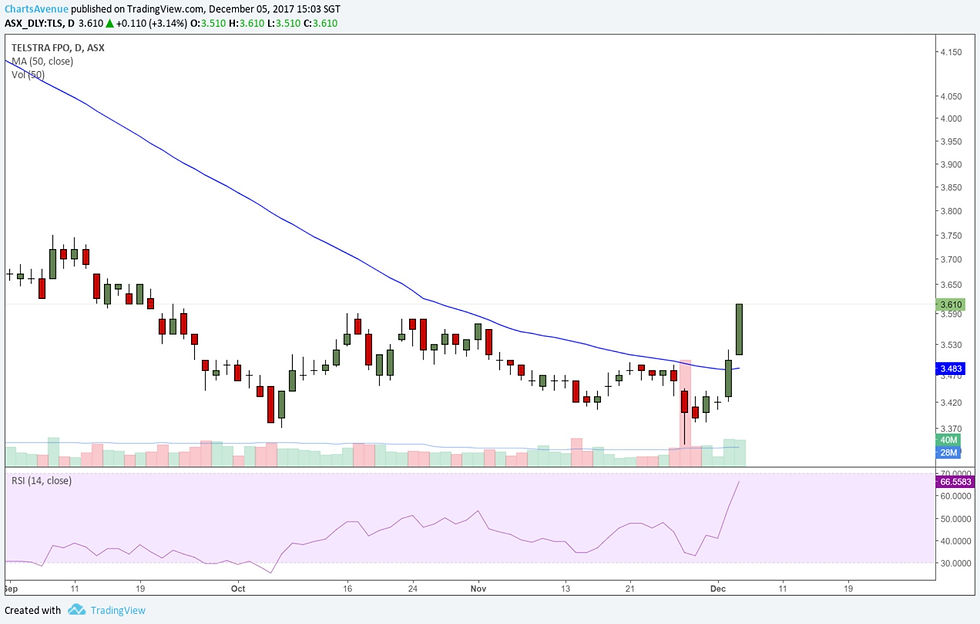Click the Dec date axis label
This screenshot has width=980, height=624.
click(718, 588)
